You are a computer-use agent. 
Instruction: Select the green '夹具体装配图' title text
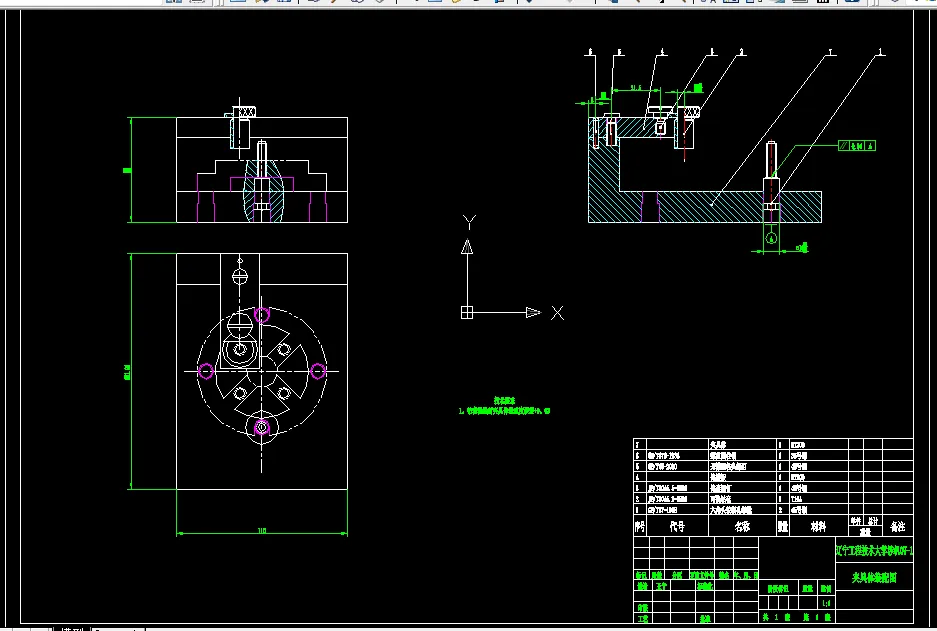pyautogui.click(x=874, y=578)
